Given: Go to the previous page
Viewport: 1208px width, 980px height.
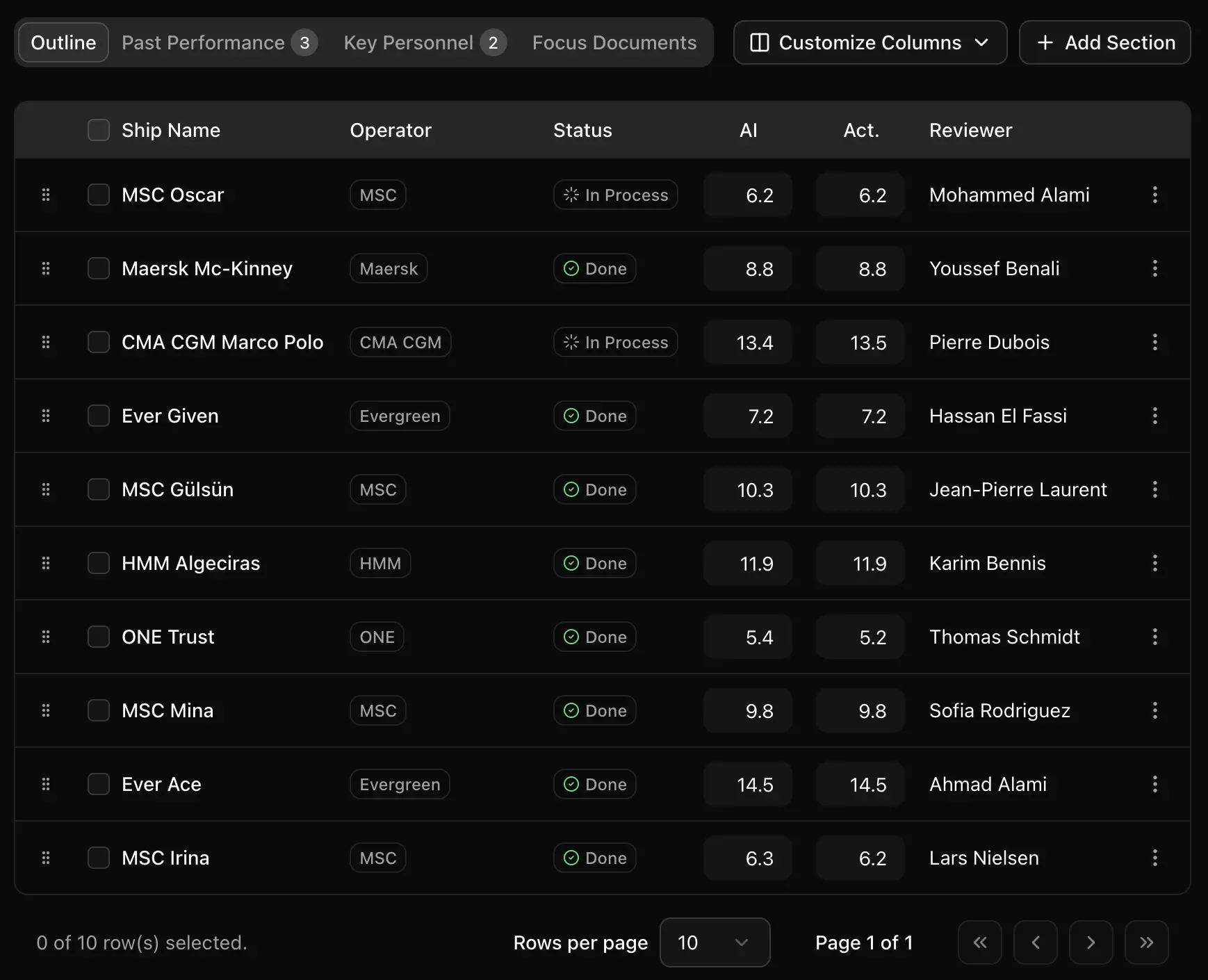Looking at the screenshot, I should 1035,942.
